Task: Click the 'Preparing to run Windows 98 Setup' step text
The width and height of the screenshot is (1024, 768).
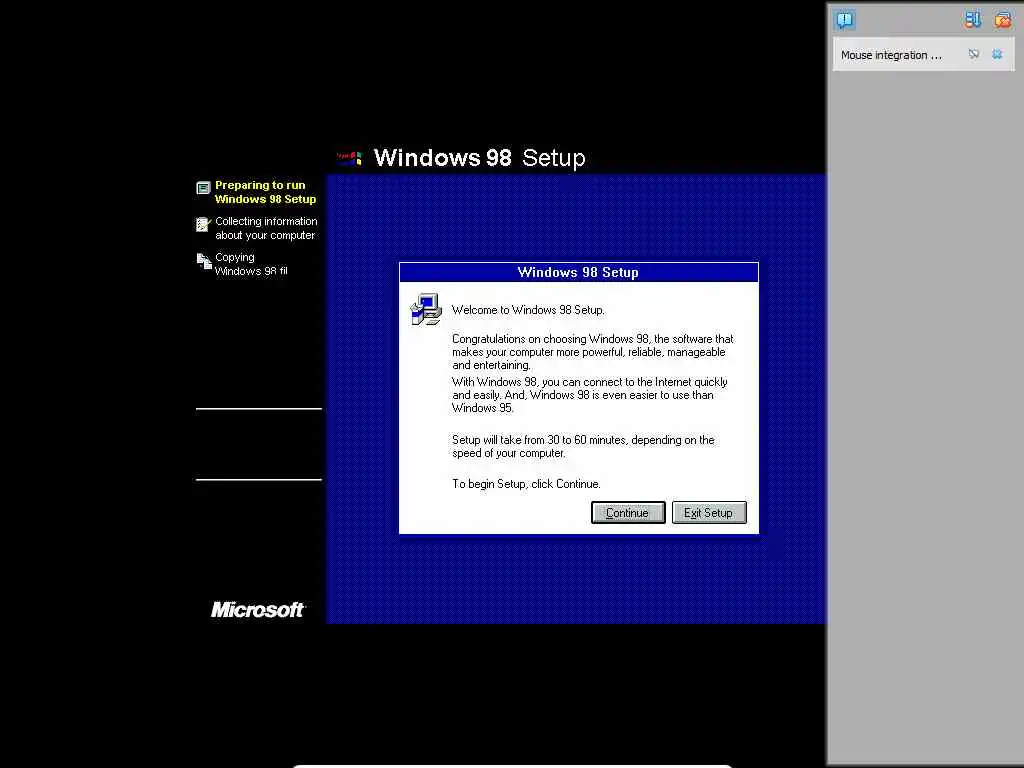Action: tap(265, 192)
